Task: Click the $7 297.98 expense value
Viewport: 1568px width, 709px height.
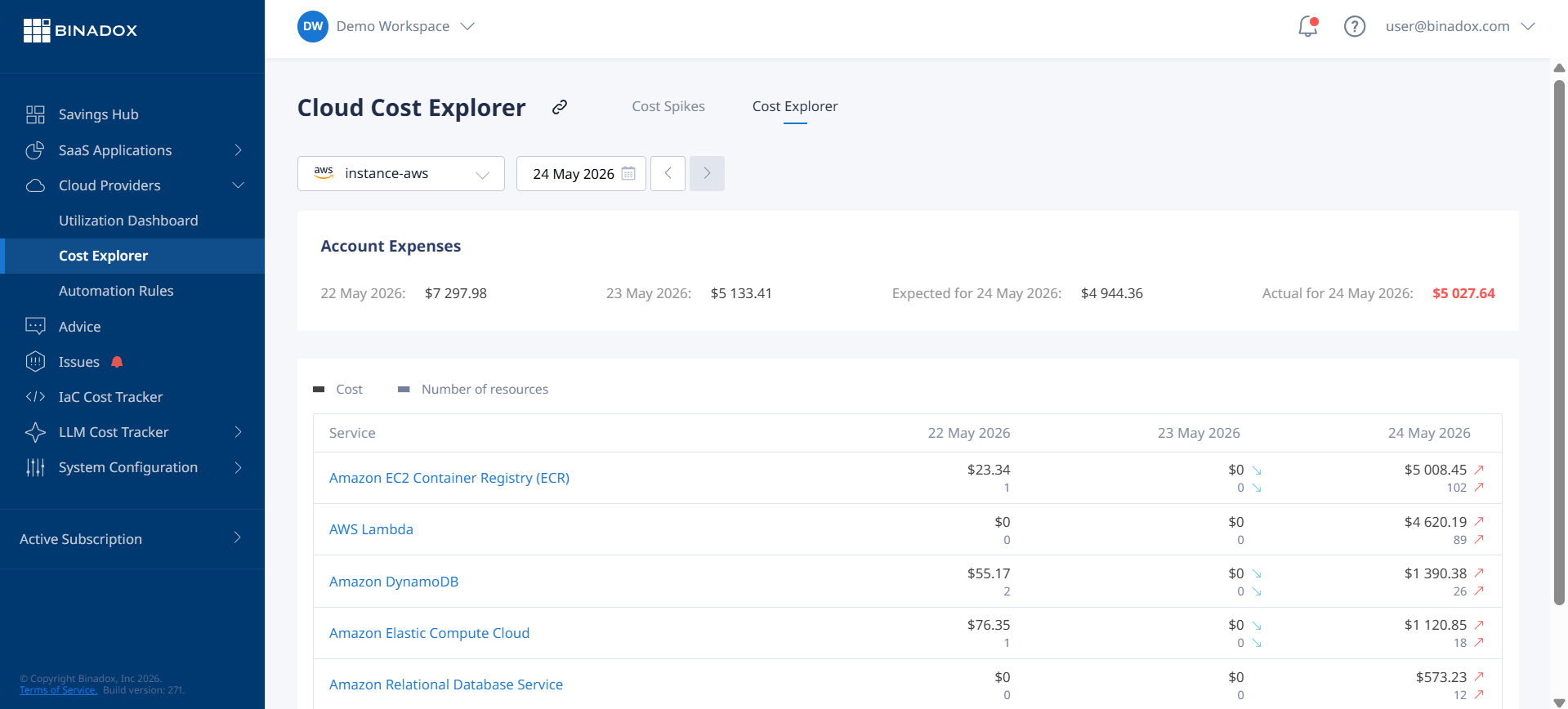Action: tap(456, 293)
